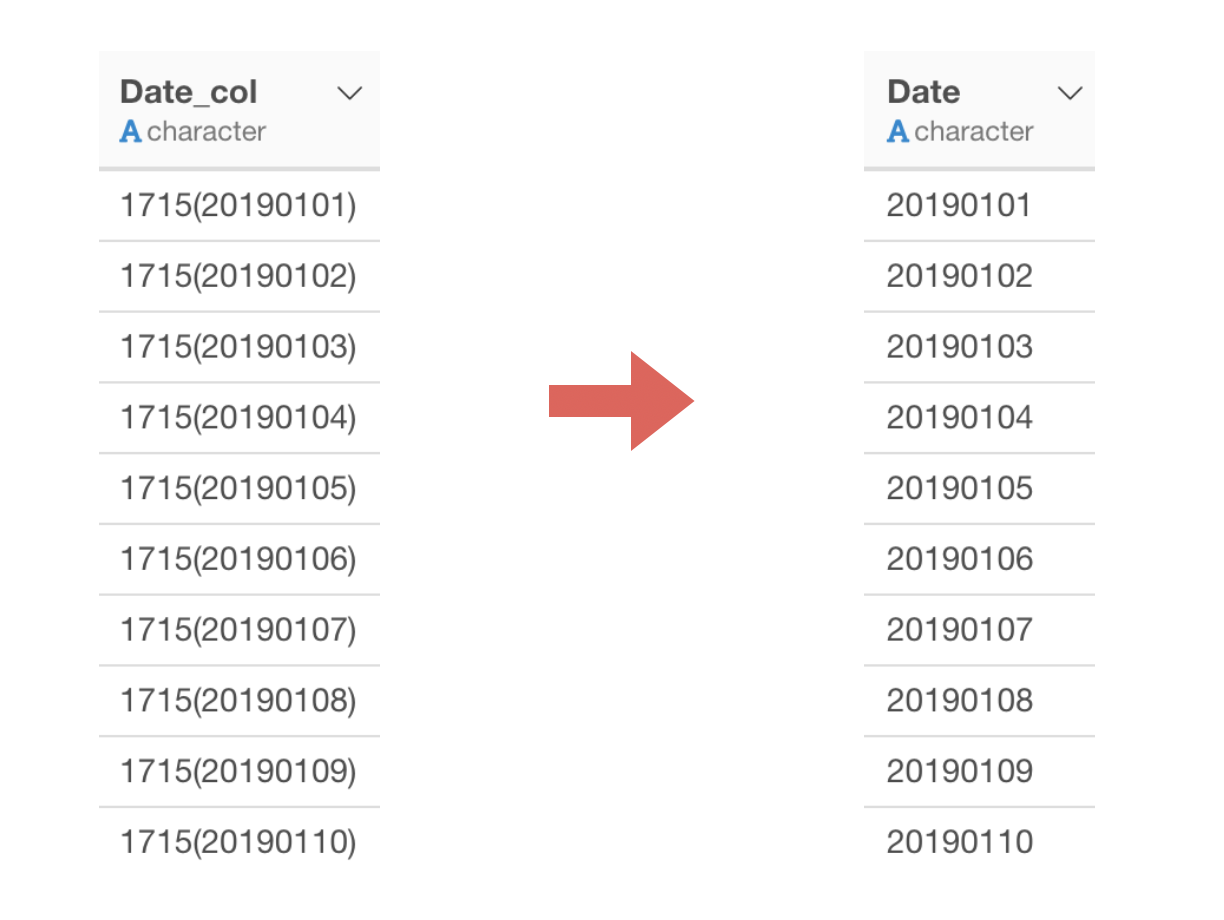1224x920 pixels.
Task: Select cell 1715(20190109) in Date_col
Action: pos(239,772)
